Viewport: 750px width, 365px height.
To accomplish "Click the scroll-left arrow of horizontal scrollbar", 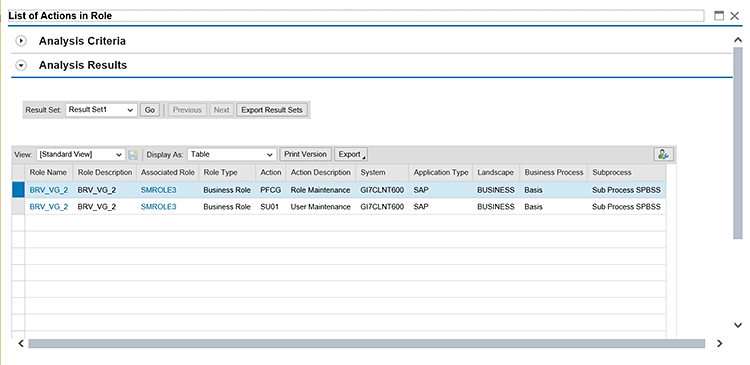I will pos(21,343).
